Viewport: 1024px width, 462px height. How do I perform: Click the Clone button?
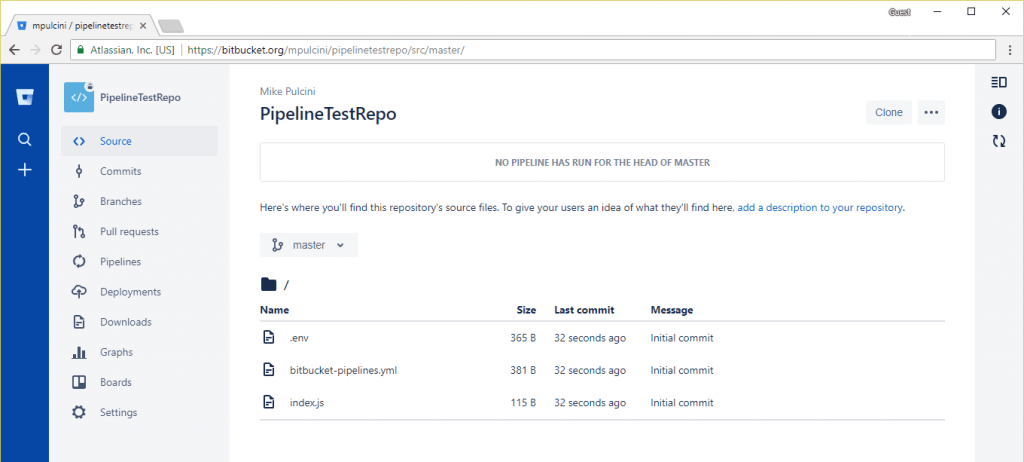click(888, 112)
